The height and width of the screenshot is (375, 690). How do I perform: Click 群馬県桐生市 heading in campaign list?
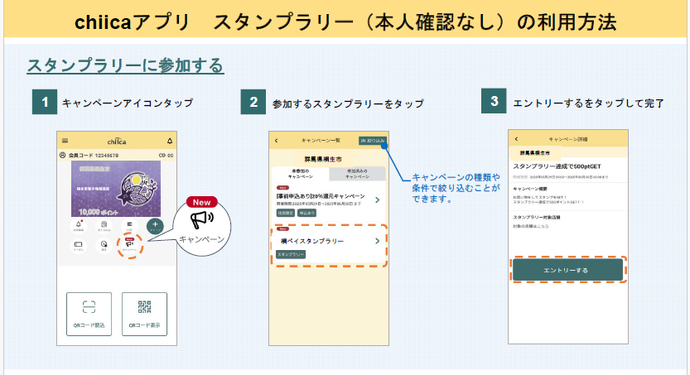tap(323, 159)
